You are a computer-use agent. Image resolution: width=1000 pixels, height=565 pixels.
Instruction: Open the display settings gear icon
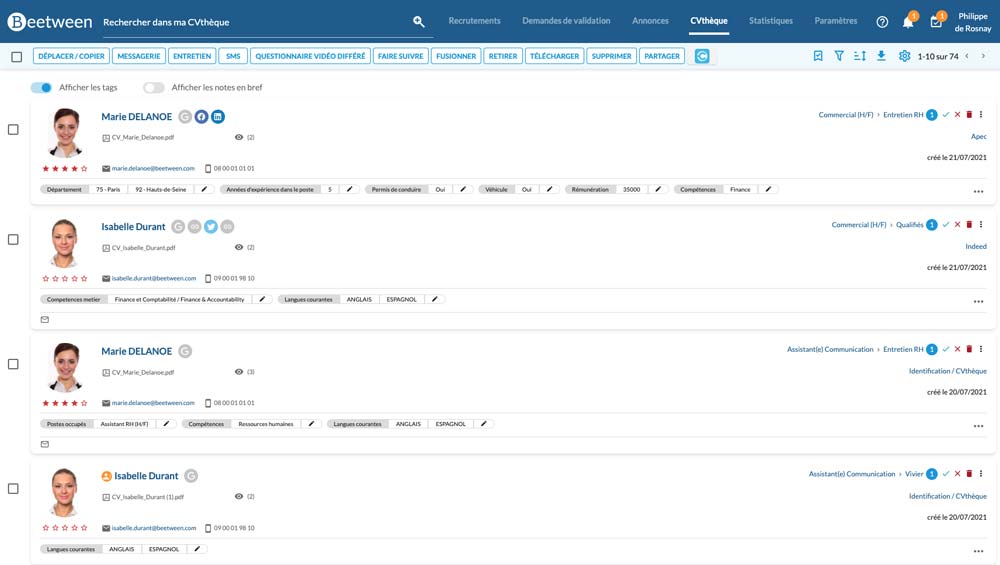pyautogui.click(x=904, y=56)
